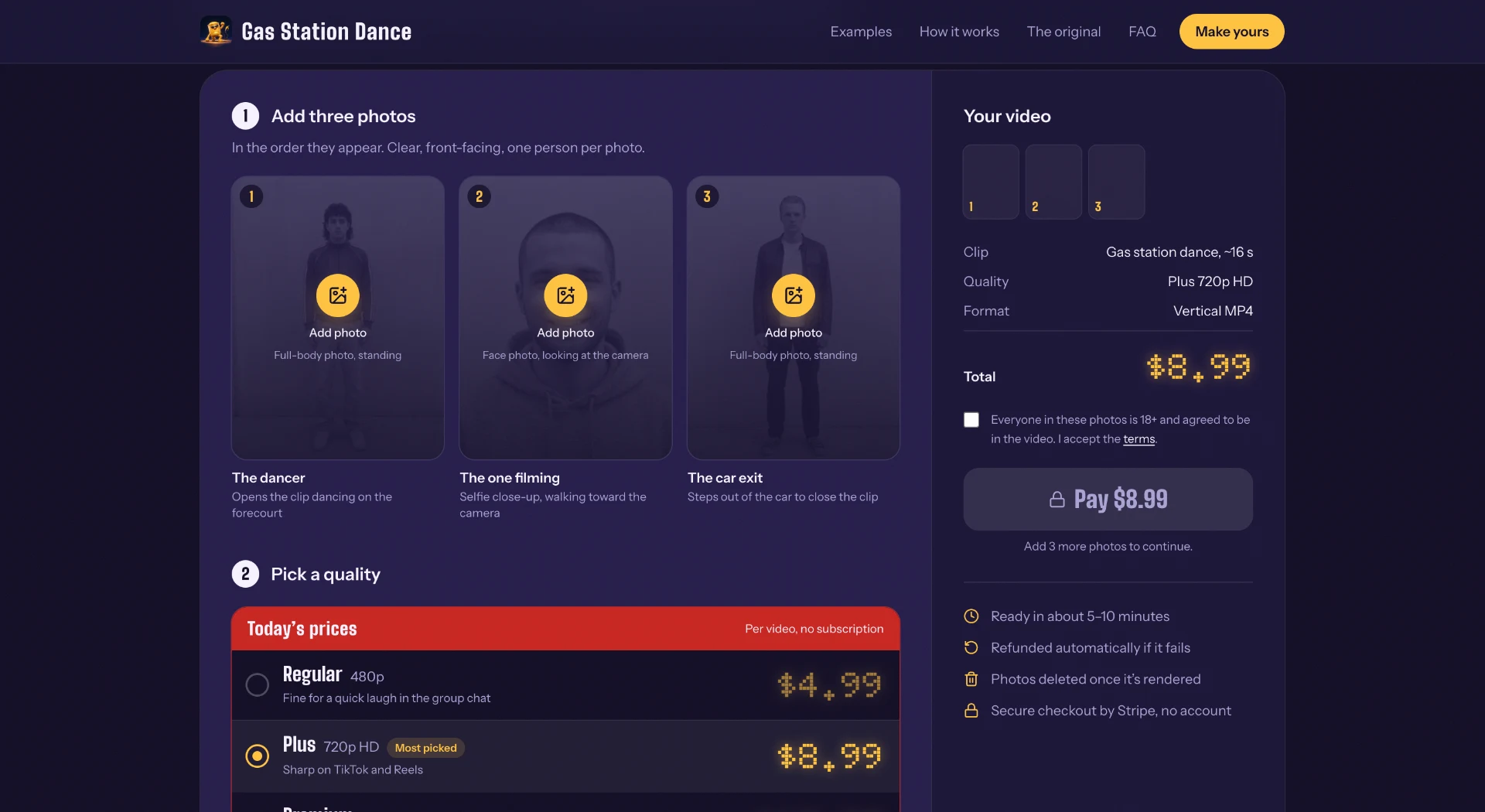Click the clock icon beside ready time

(971, 616)
